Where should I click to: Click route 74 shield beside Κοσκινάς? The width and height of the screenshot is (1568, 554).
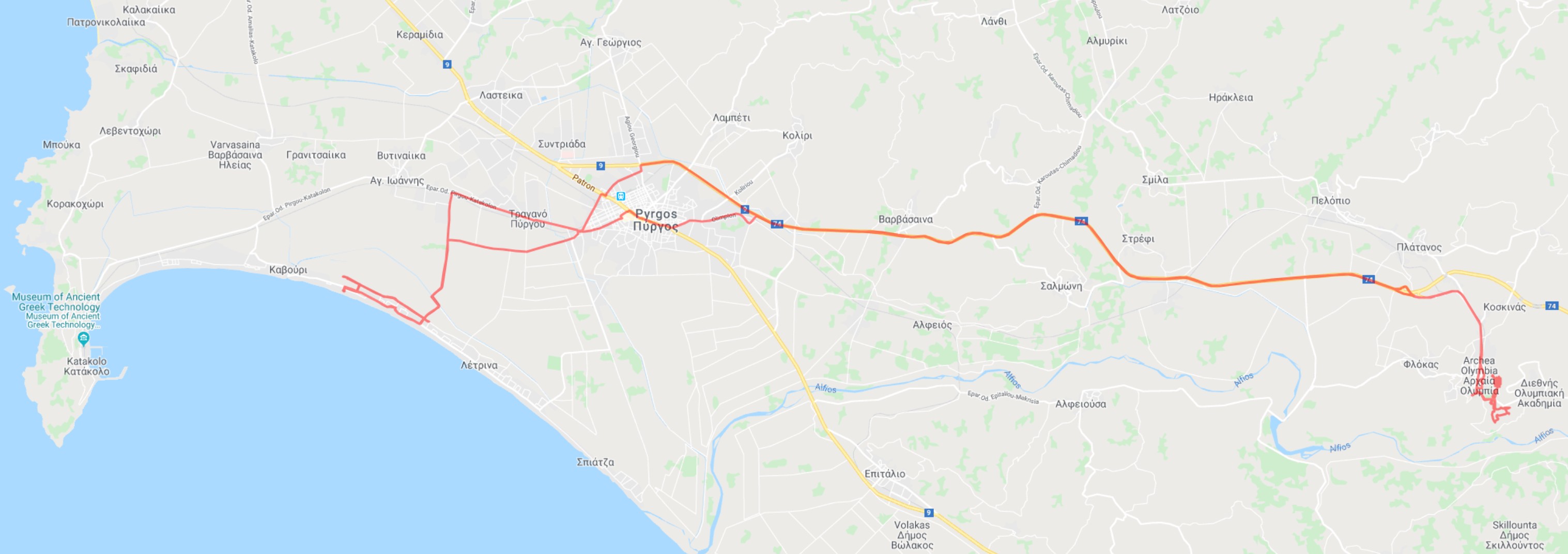coord(1551,306)
